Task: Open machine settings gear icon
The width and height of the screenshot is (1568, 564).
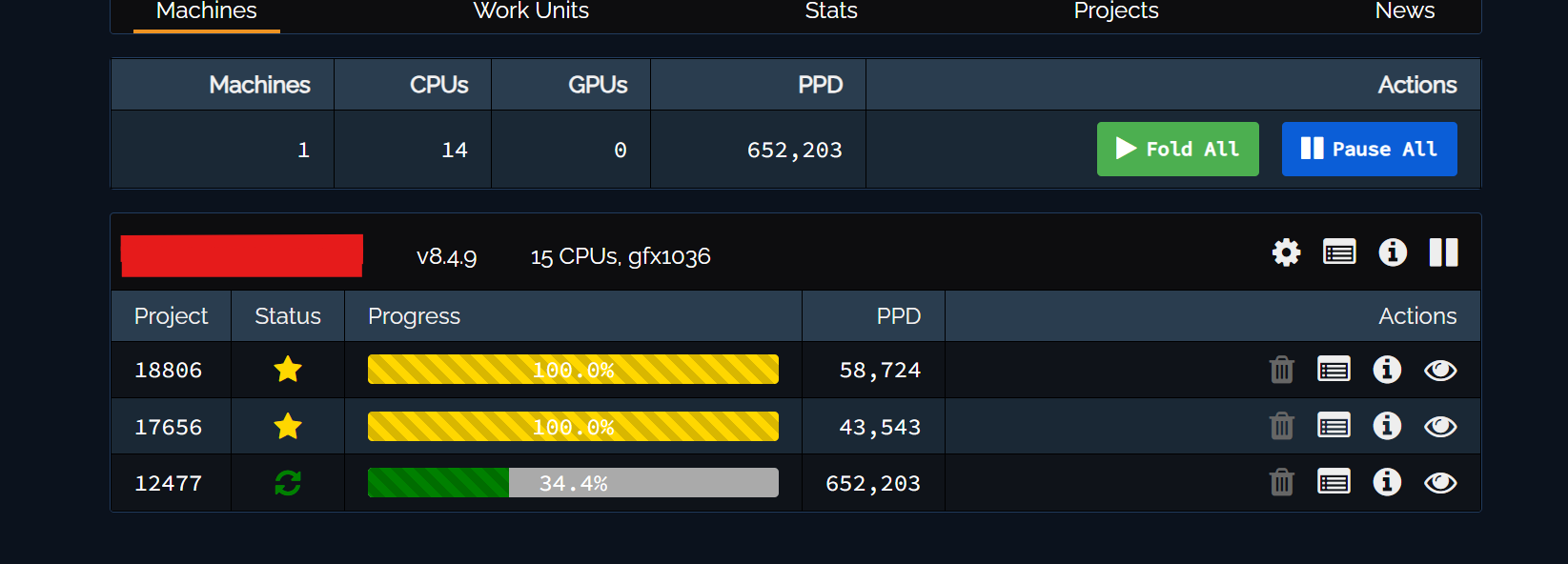Action: 1286,252
